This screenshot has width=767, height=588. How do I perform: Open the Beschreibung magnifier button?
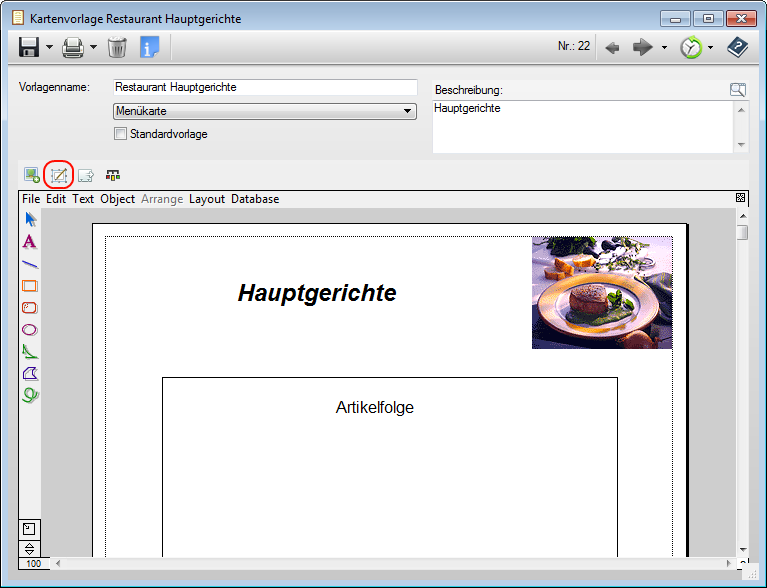click(x=738, y=90)
